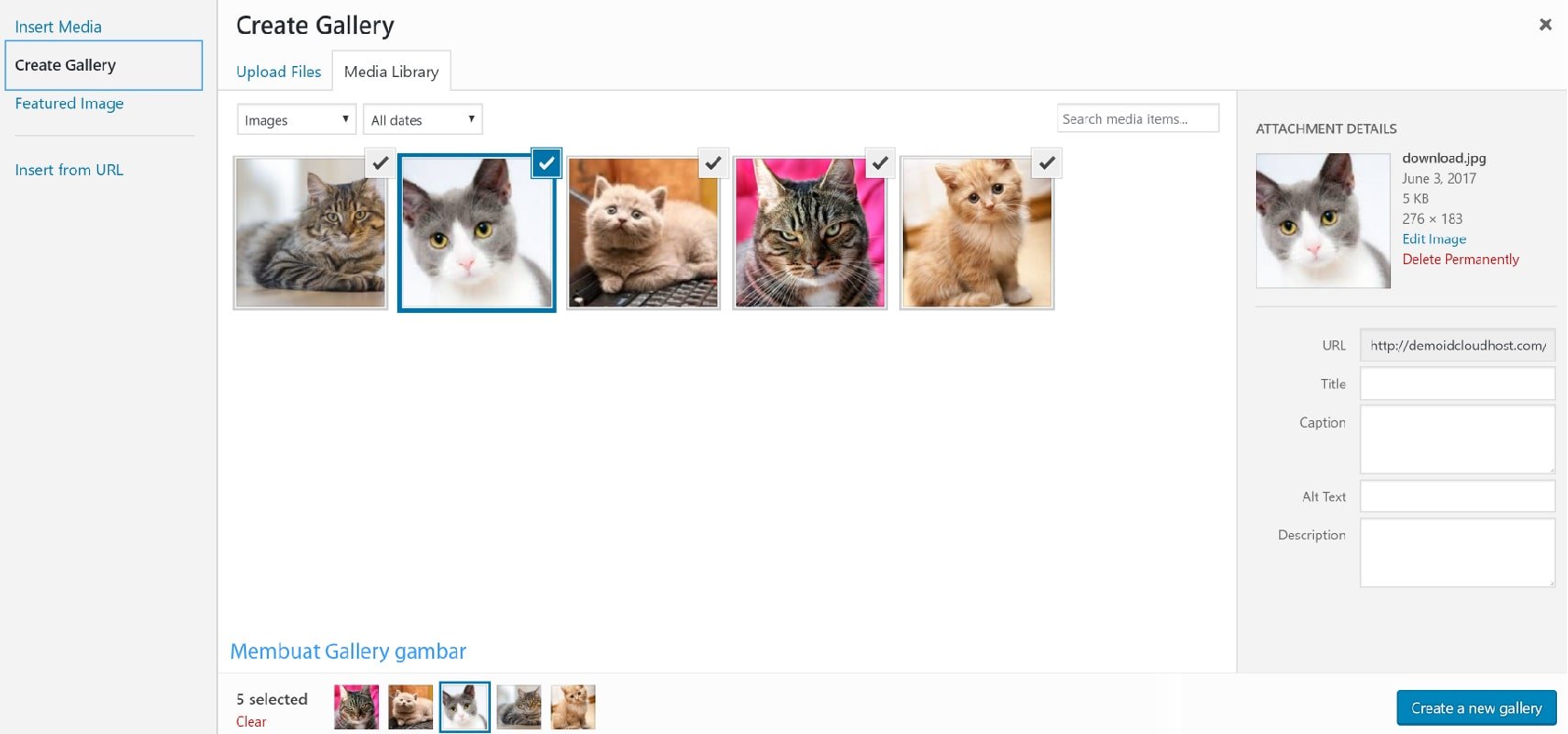Click the Title input field

[1457, 384]
